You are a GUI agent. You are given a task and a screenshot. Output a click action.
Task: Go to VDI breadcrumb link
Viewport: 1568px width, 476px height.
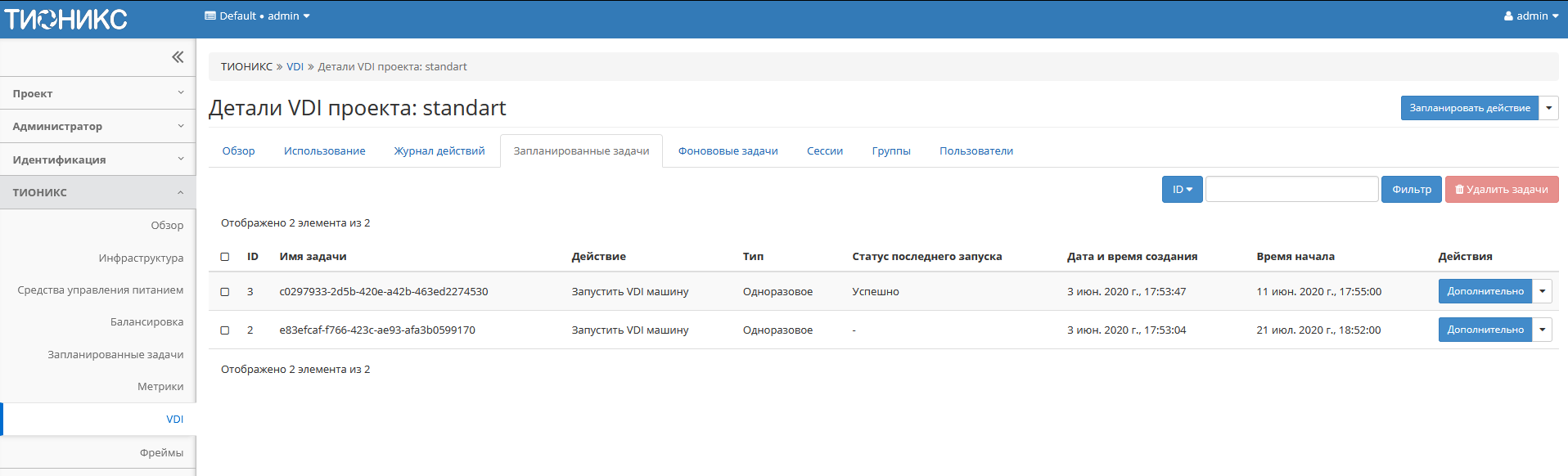click(x=295, y=67)
